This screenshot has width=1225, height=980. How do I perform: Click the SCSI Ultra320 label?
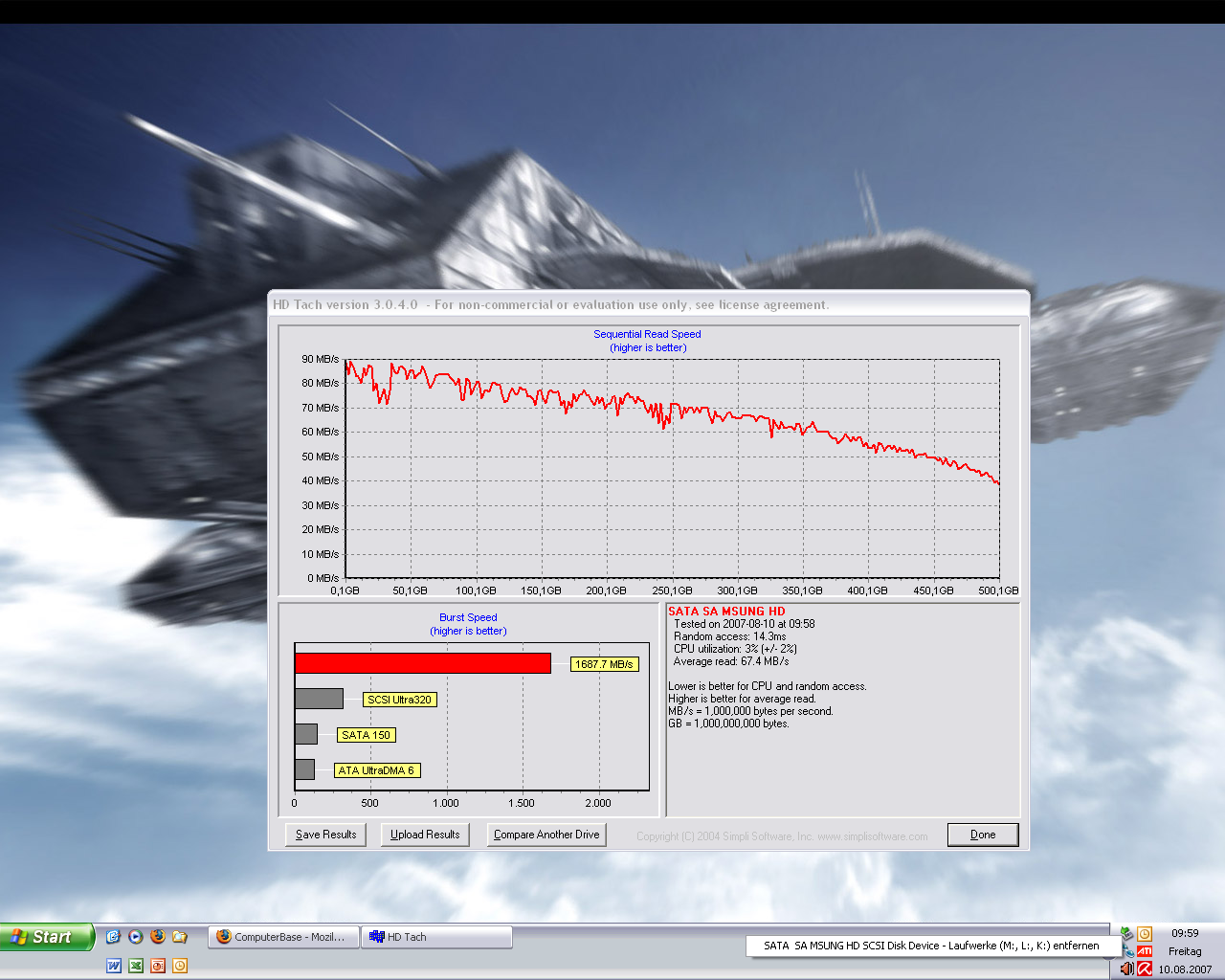(400, 700)
